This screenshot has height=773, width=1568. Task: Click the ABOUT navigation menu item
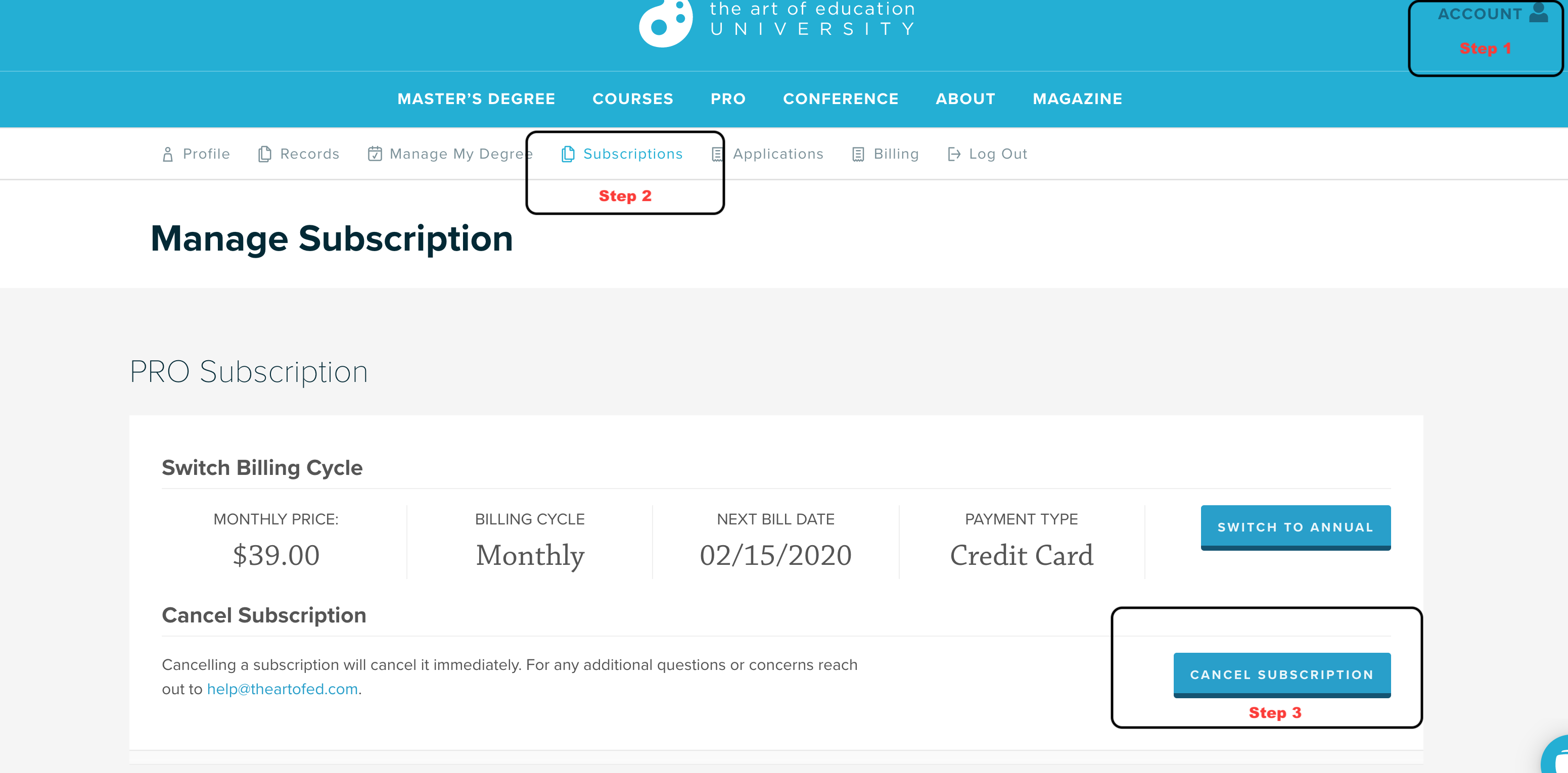[x=966, y=99]
